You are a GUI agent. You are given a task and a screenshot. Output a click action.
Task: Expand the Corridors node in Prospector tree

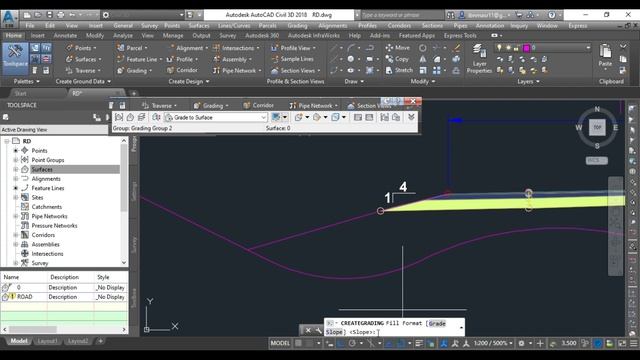click(16, 235)
